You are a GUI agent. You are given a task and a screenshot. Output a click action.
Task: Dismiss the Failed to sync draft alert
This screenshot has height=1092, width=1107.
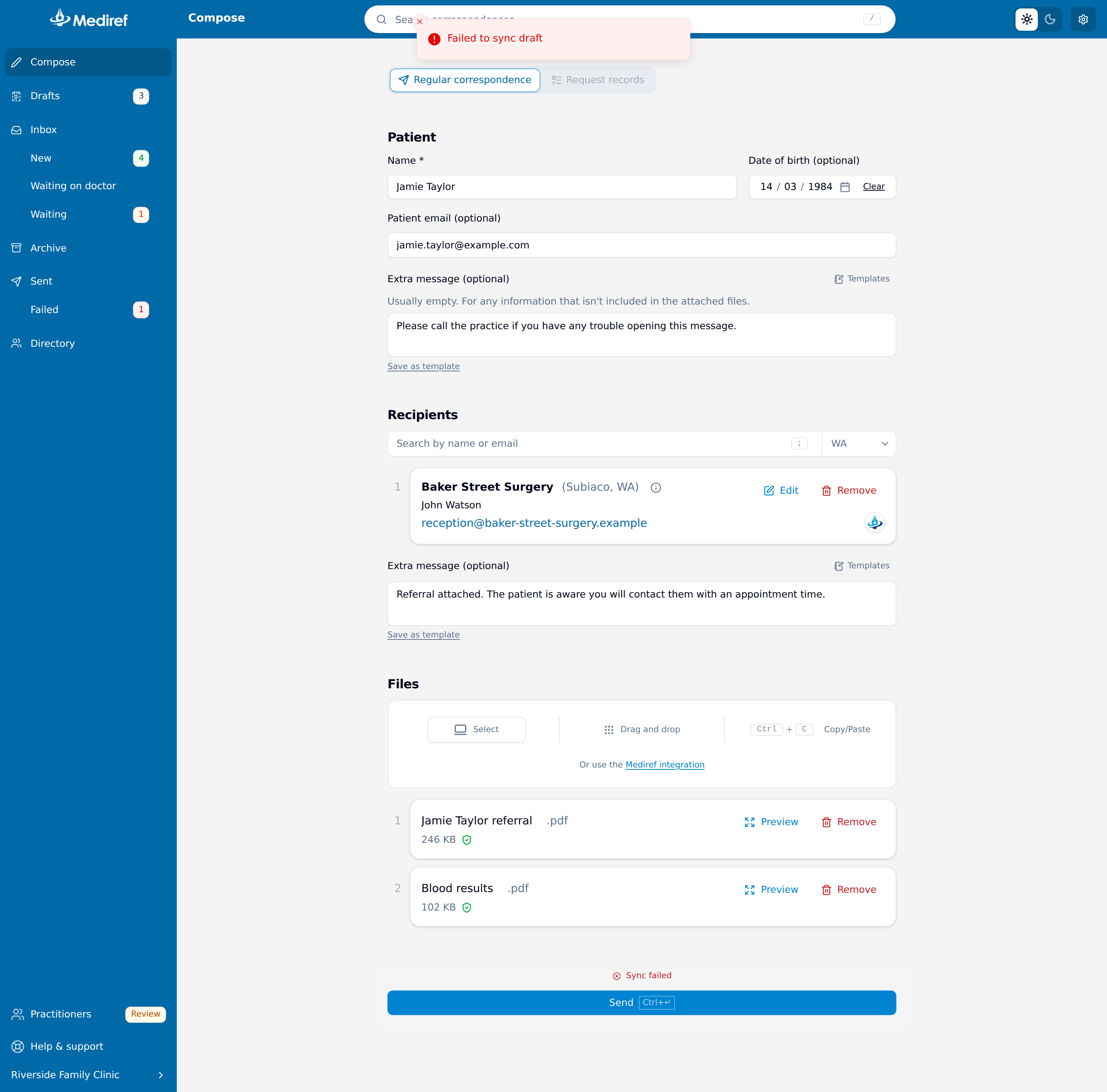pos(419,21)
